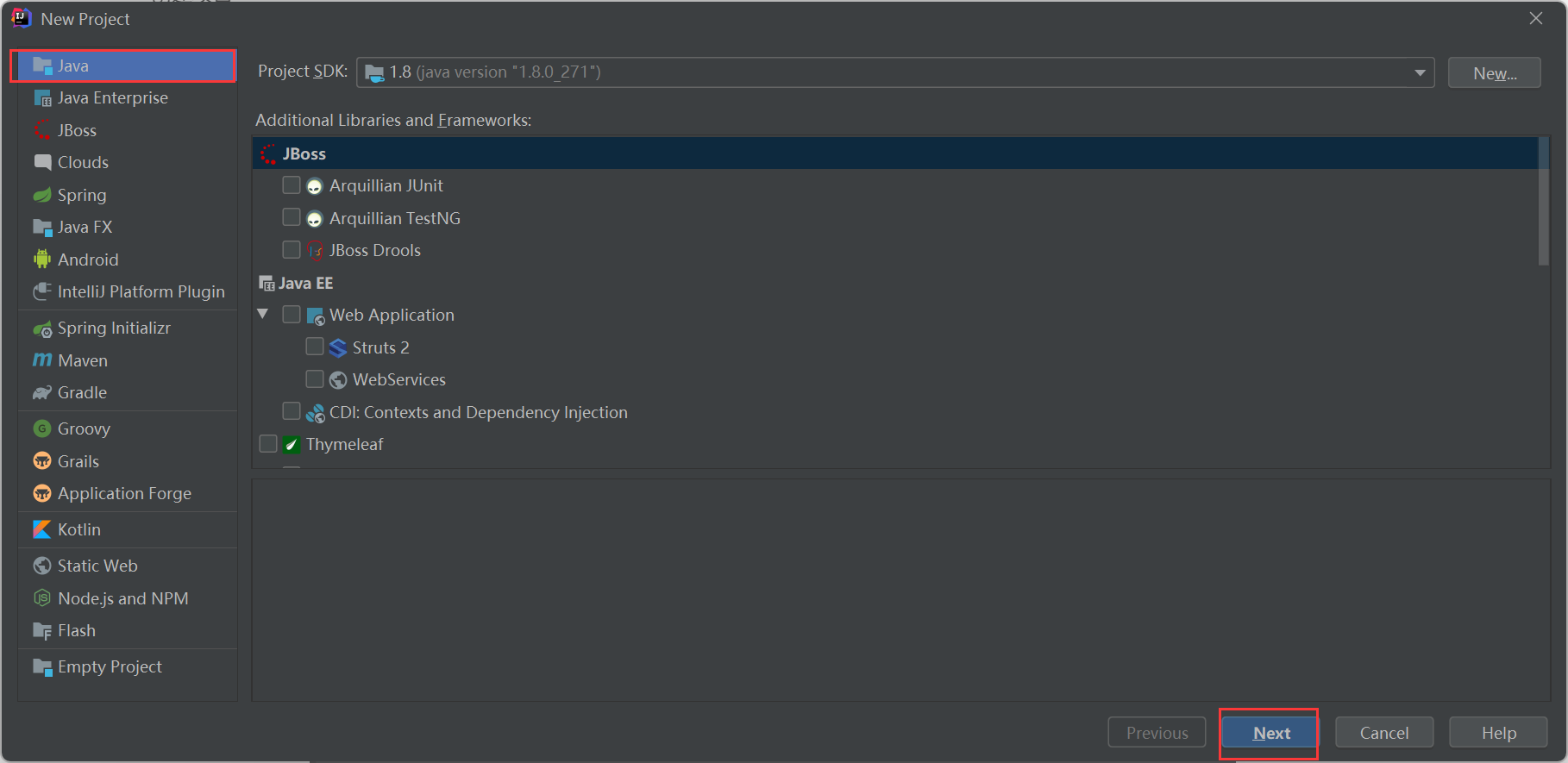
Task: Click the Clouds speech-bubble icon
Action: [x=42, y=162]
